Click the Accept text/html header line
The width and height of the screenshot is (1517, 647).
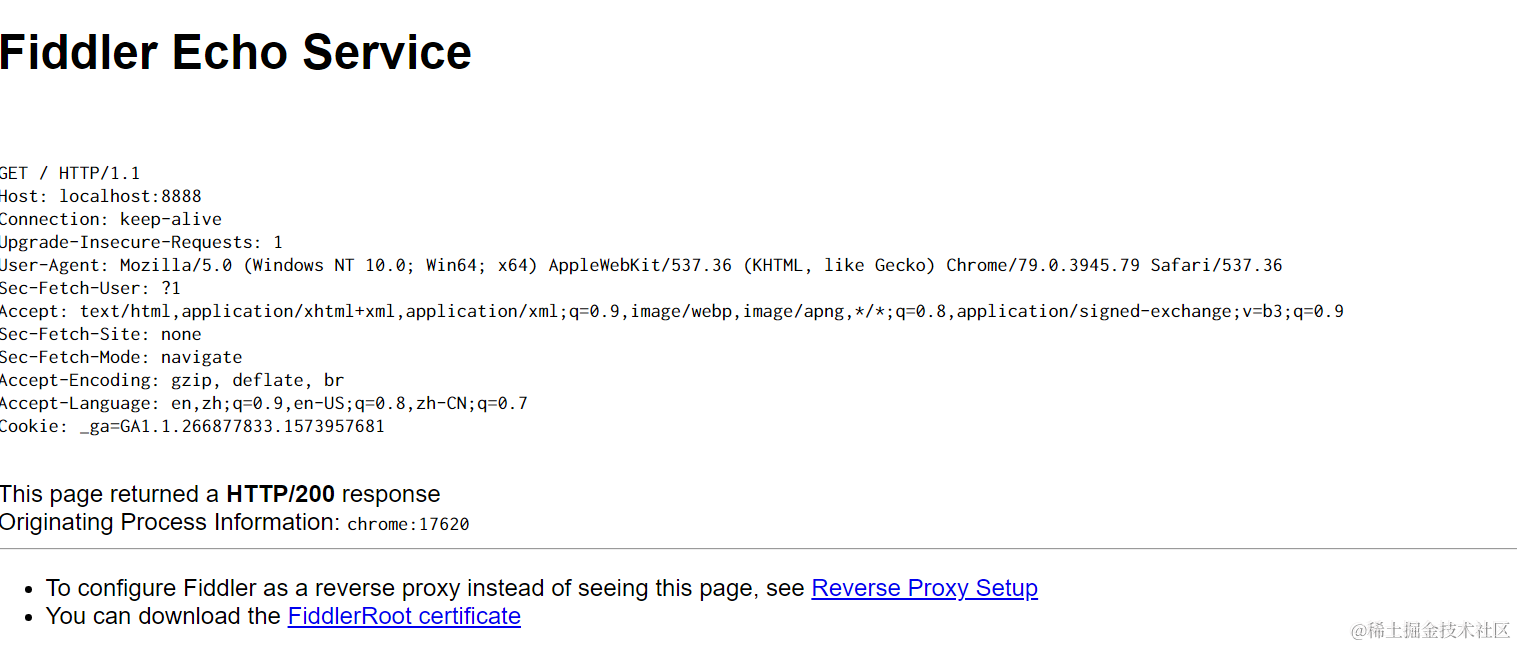click(672, 311)
